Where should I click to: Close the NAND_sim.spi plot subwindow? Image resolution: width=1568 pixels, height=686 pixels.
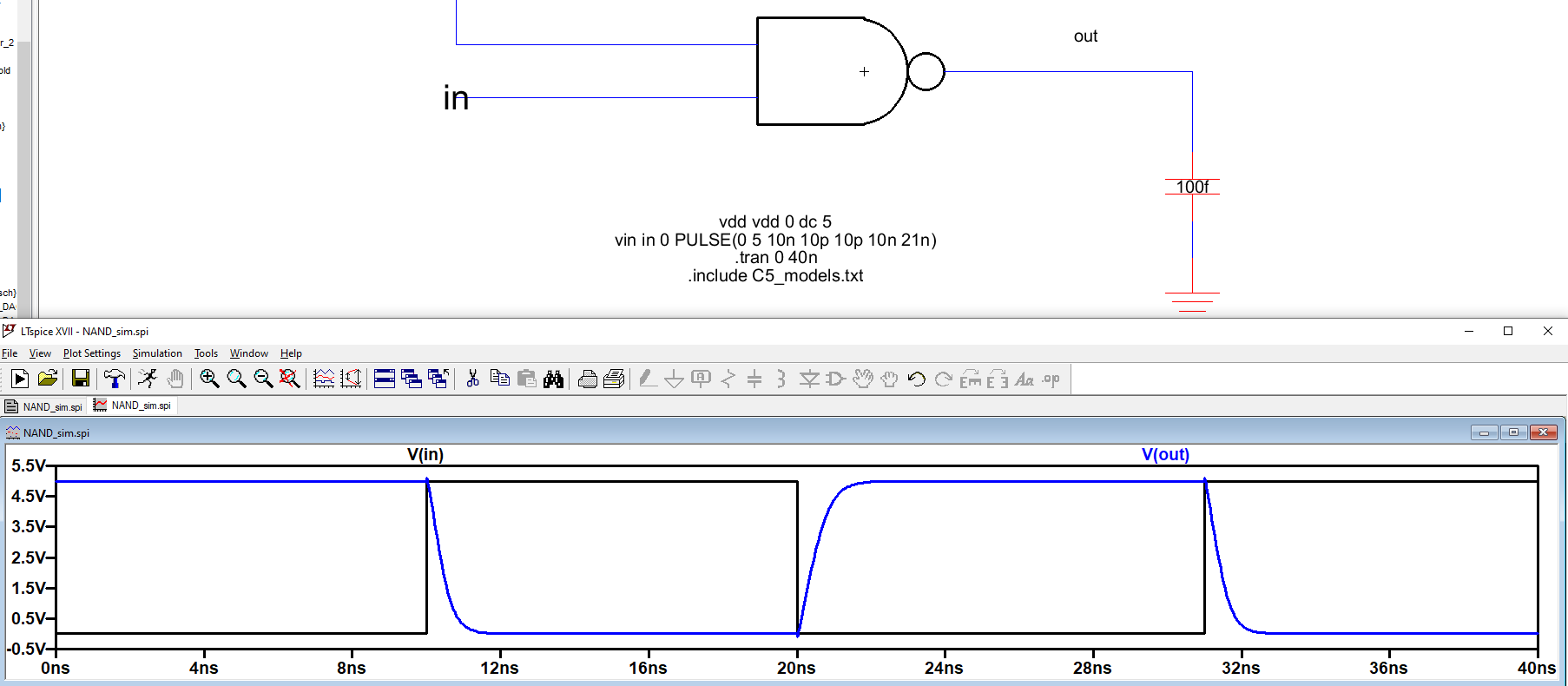pos(1543,432)
